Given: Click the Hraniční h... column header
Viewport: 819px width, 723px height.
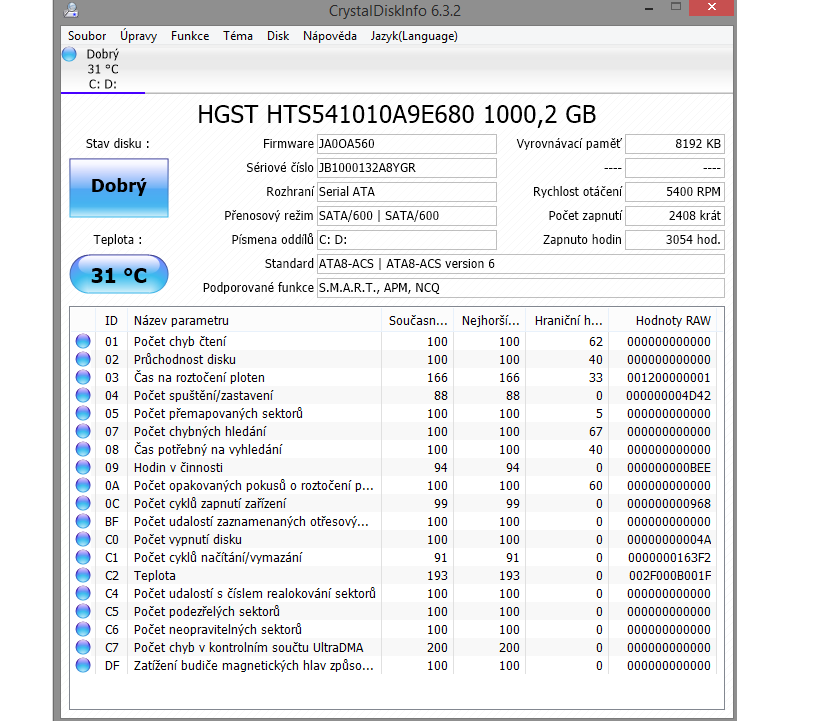Looking at the screenshot, I should [568, 320].
